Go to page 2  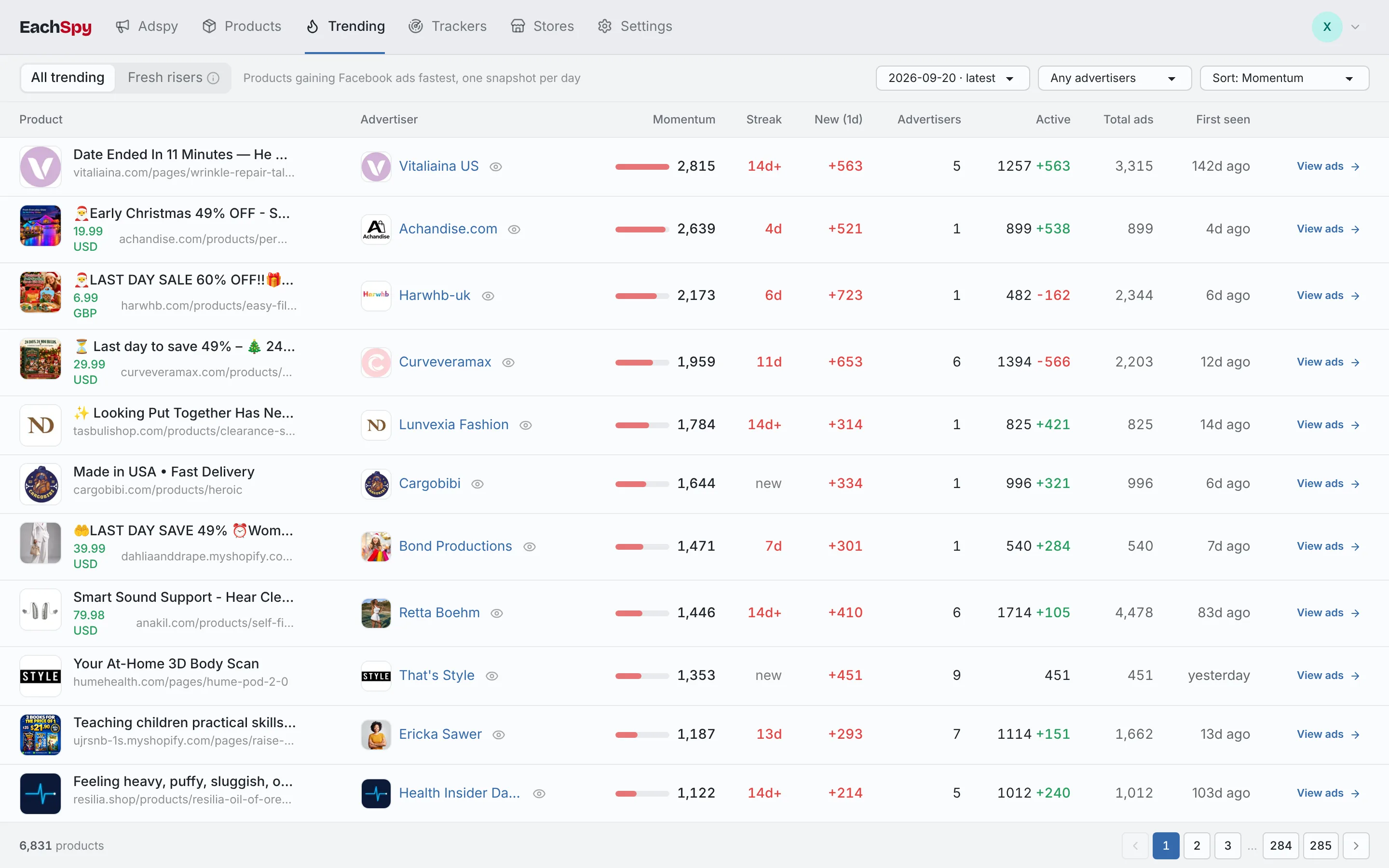[1197, 846]
